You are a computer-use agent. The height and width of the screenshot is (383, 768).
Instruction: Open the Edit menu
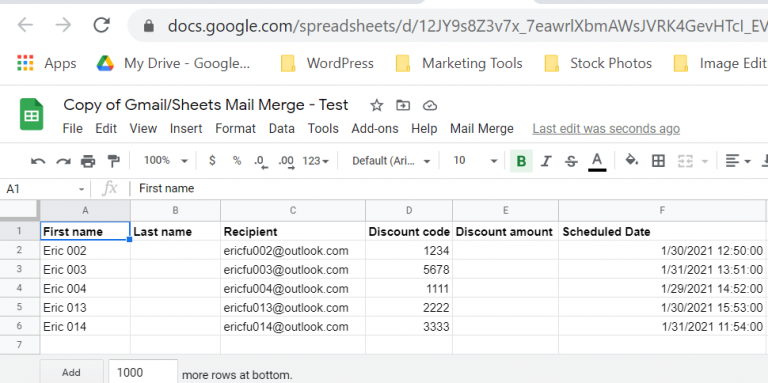(x=106, y=129)
